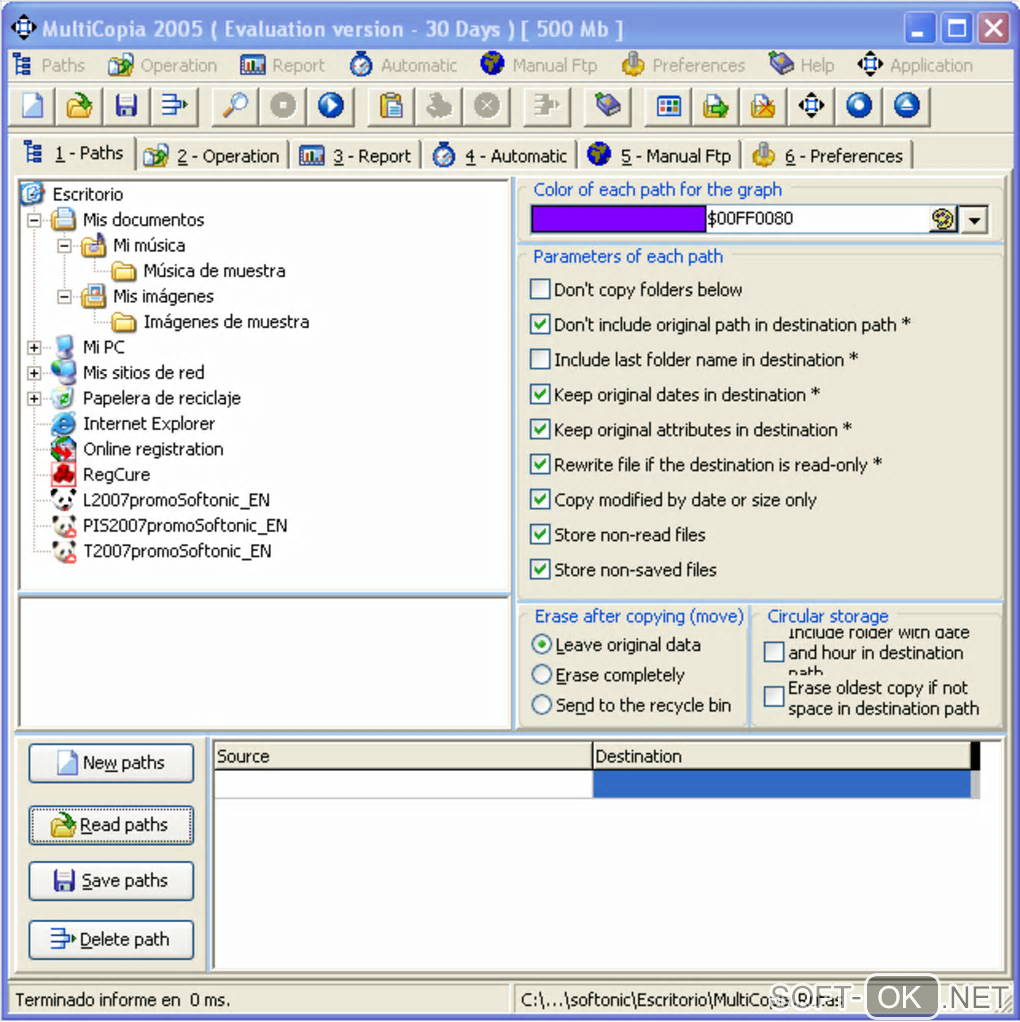Click the greyed X cancel toolbar icon
The image size is (1020, 1022).
[486, 105]
